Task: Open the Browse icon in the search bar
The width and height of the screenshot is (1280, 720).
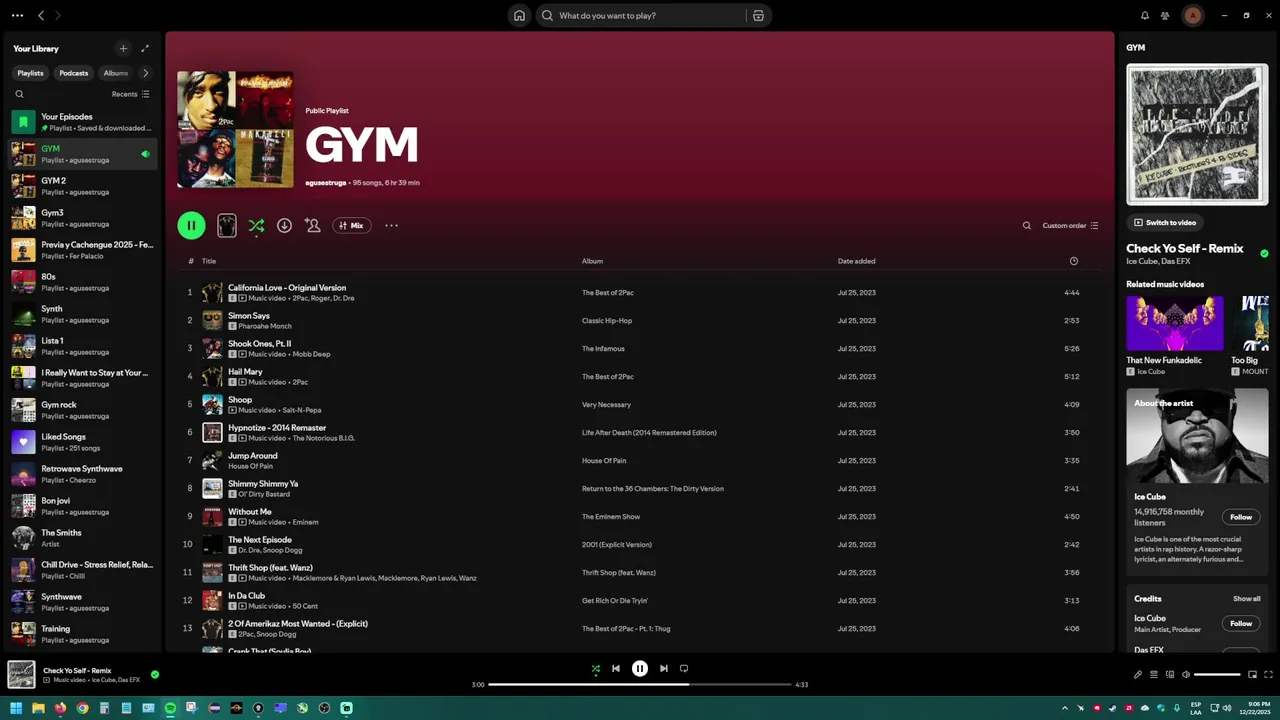Action: click(758, 16)
